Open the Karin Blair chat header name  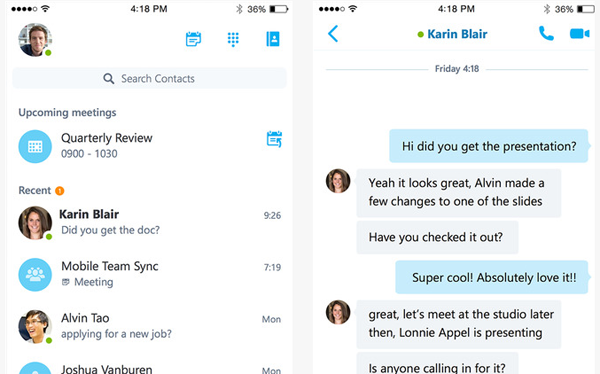[457, 34]
